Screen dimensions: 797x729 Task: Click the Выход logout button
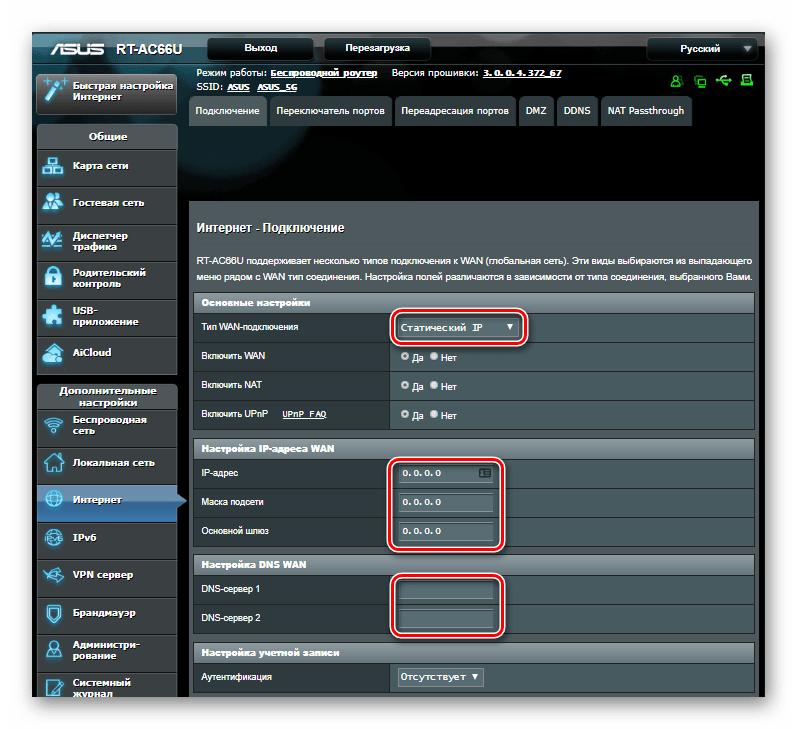coord(261,48)
